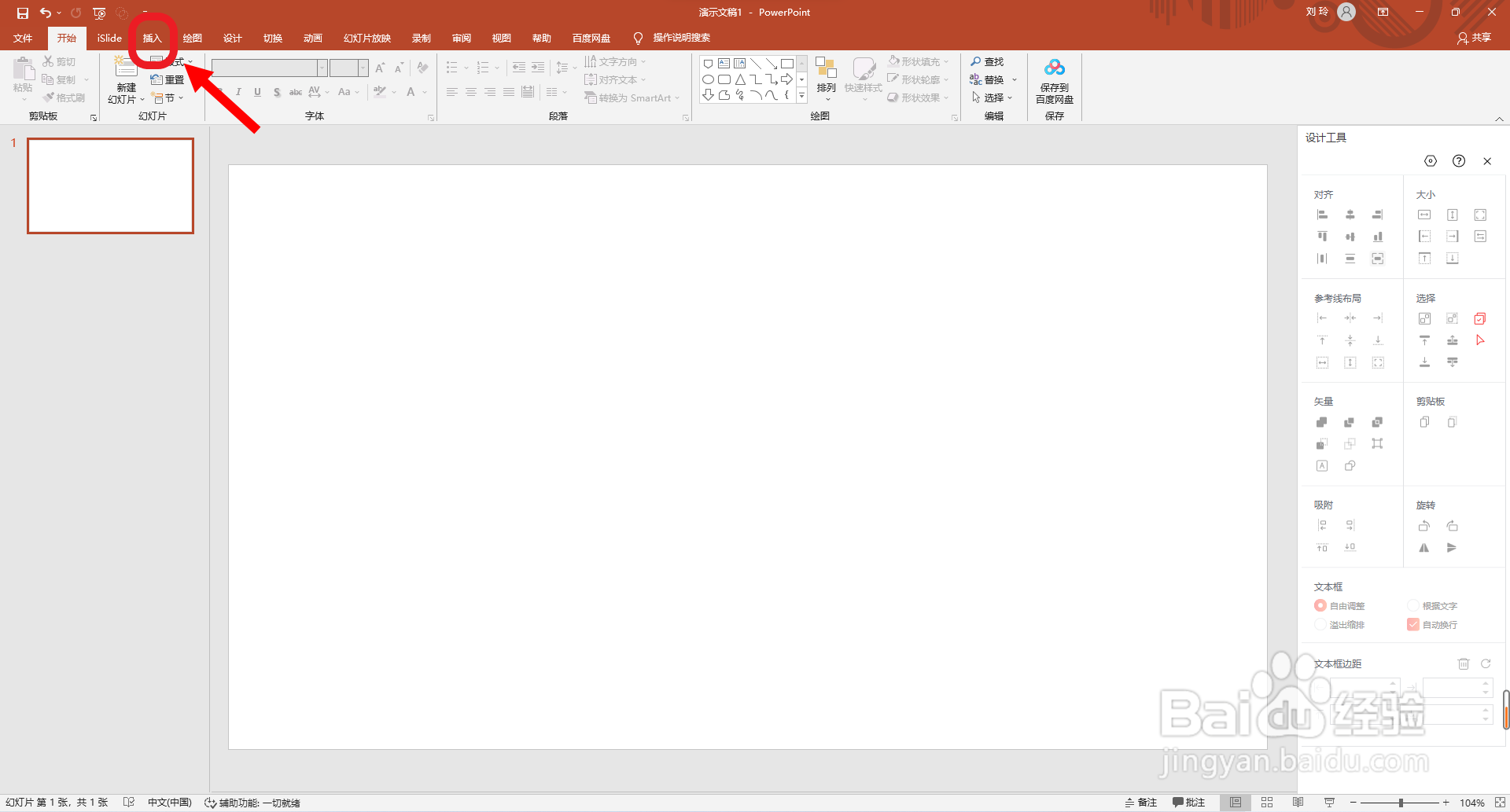Viewport: 1510px width, 812px height.
Task: Open the 字体 group dialog launcher
Action: click(431, 118)
